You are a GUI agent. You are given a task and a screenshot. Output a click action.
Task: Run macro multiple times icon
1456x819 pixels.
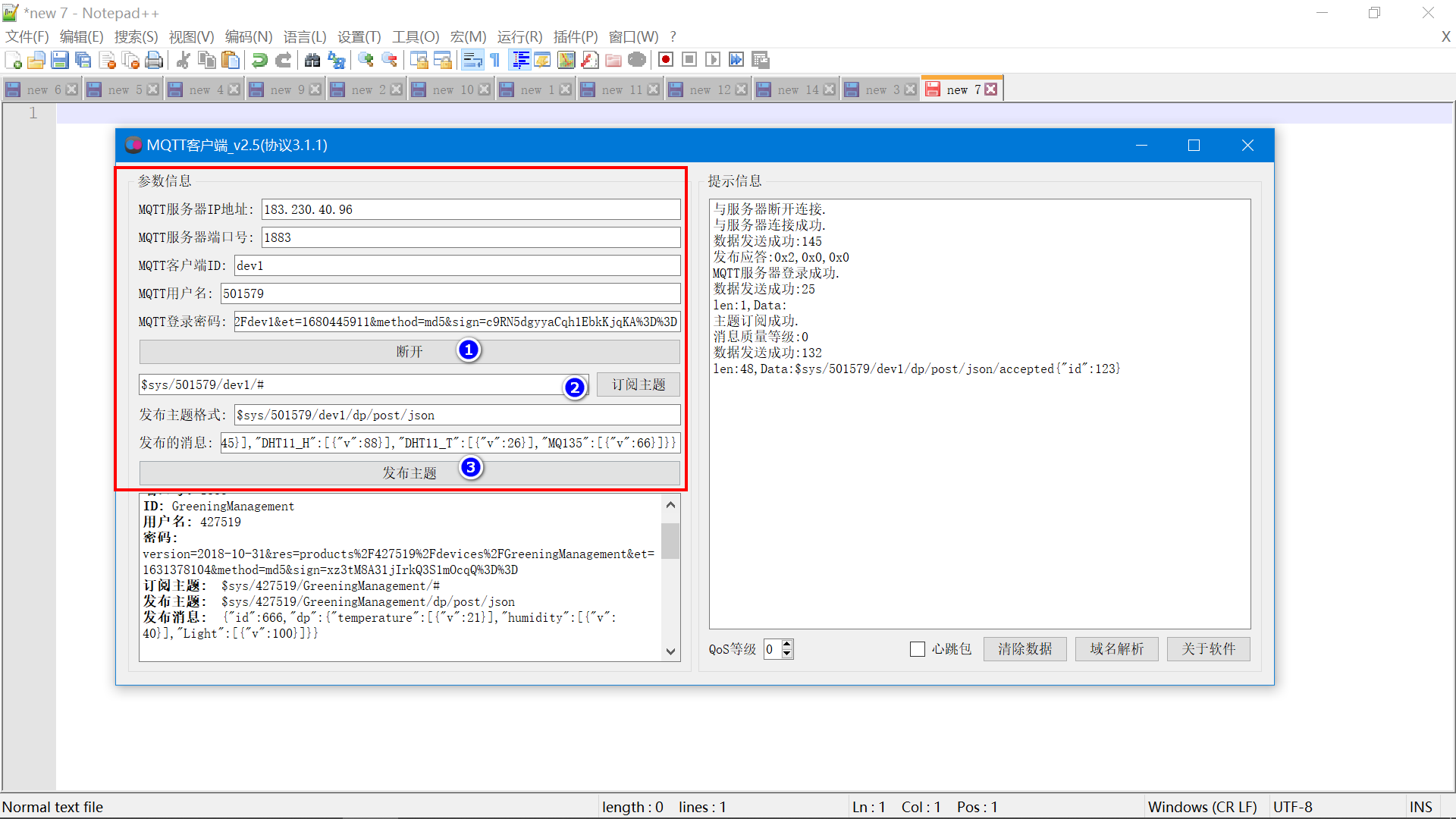(736, 60)
